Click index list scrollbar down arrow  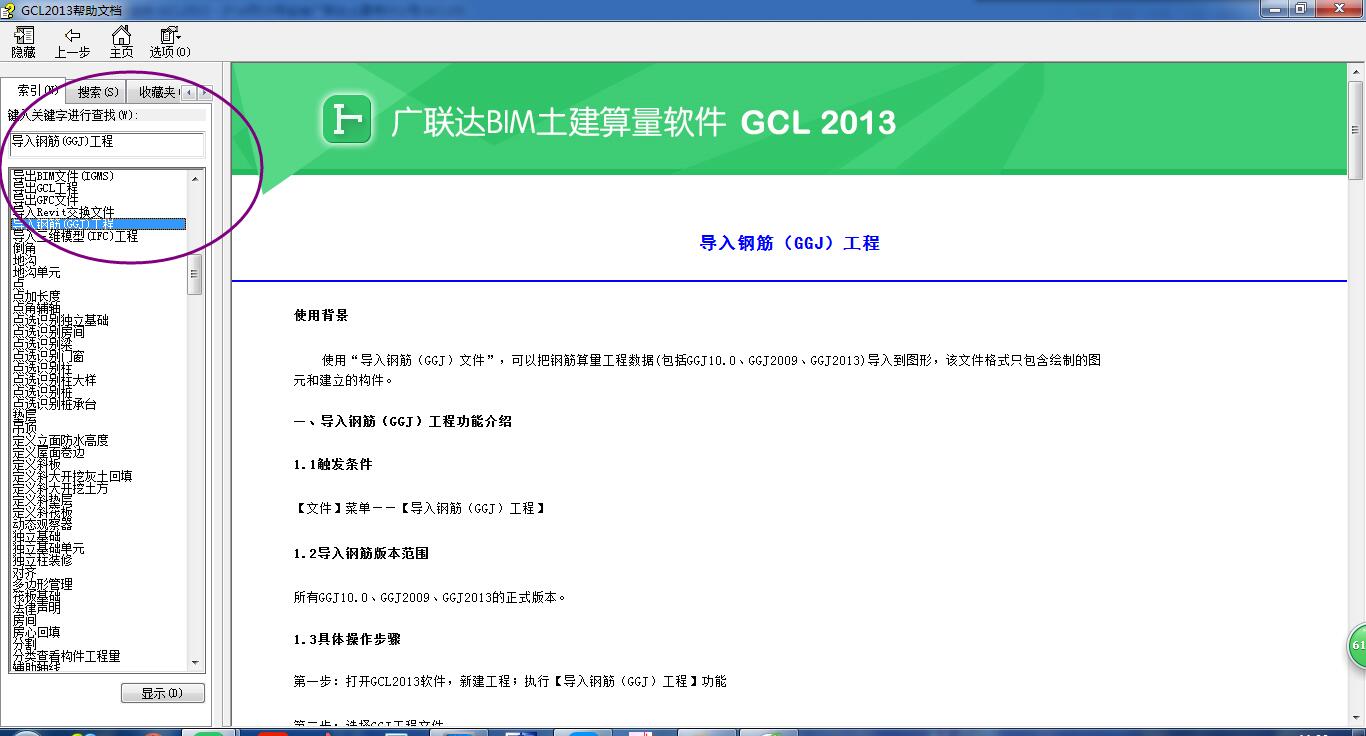point(195,663)
